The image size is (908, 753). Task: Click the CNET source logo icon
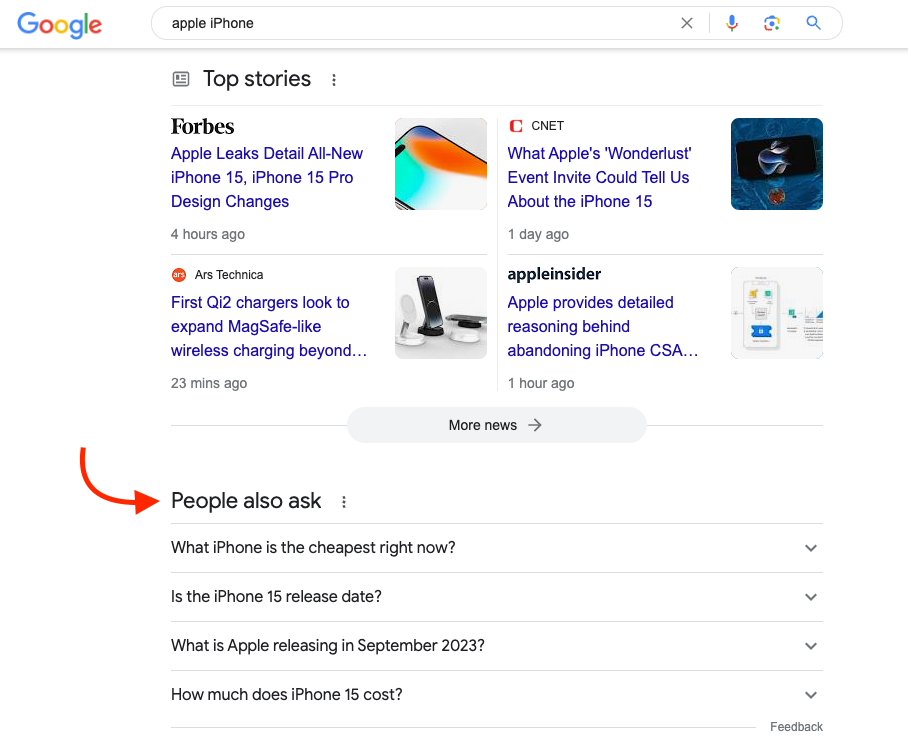[515, 126]
